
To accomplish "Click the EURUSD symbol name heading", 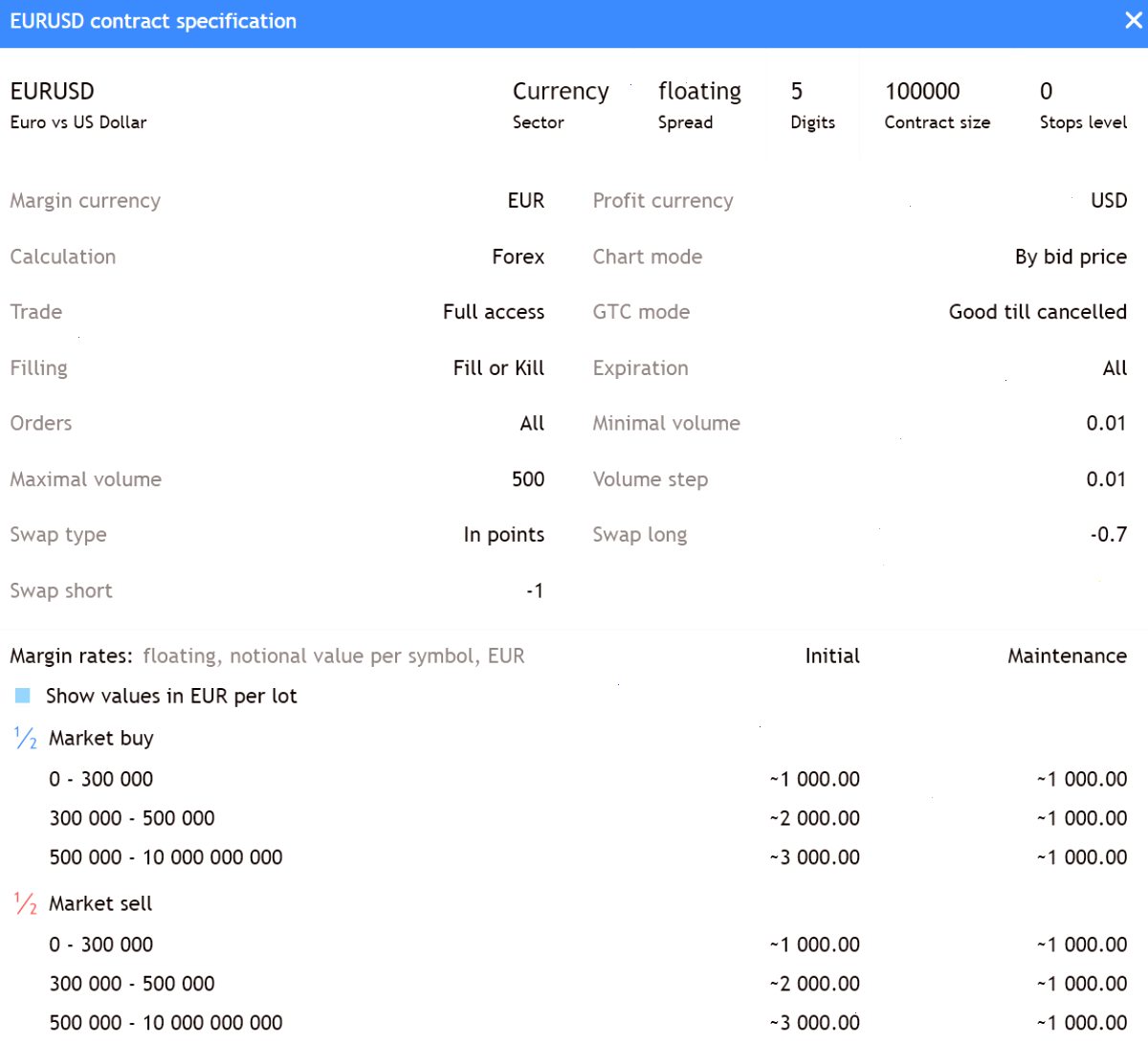I will coord(53,91).
